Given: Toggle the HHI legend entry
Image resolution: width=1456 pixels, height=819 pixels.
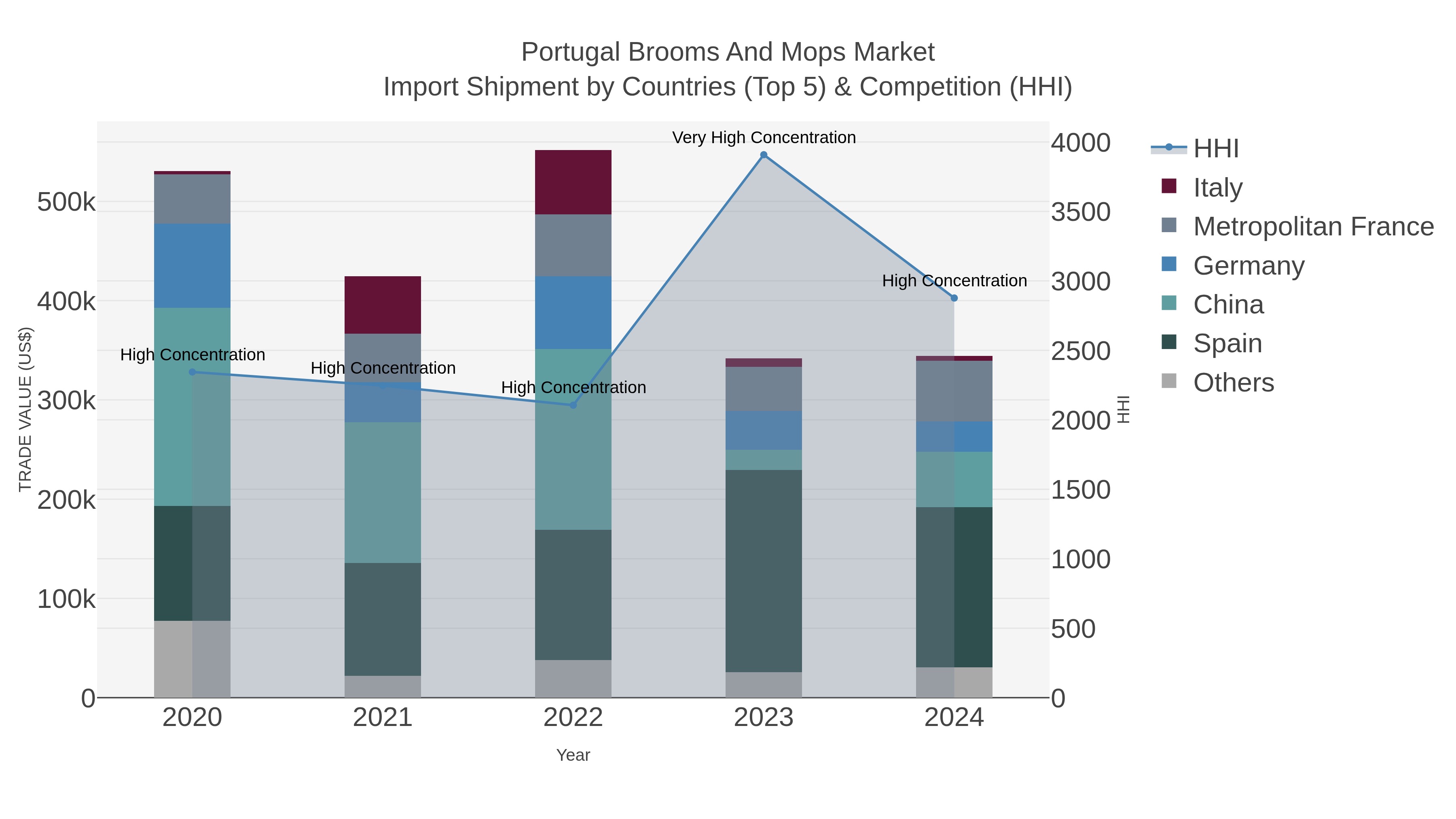Looking at the screenshot, I should click(1195, 148).
